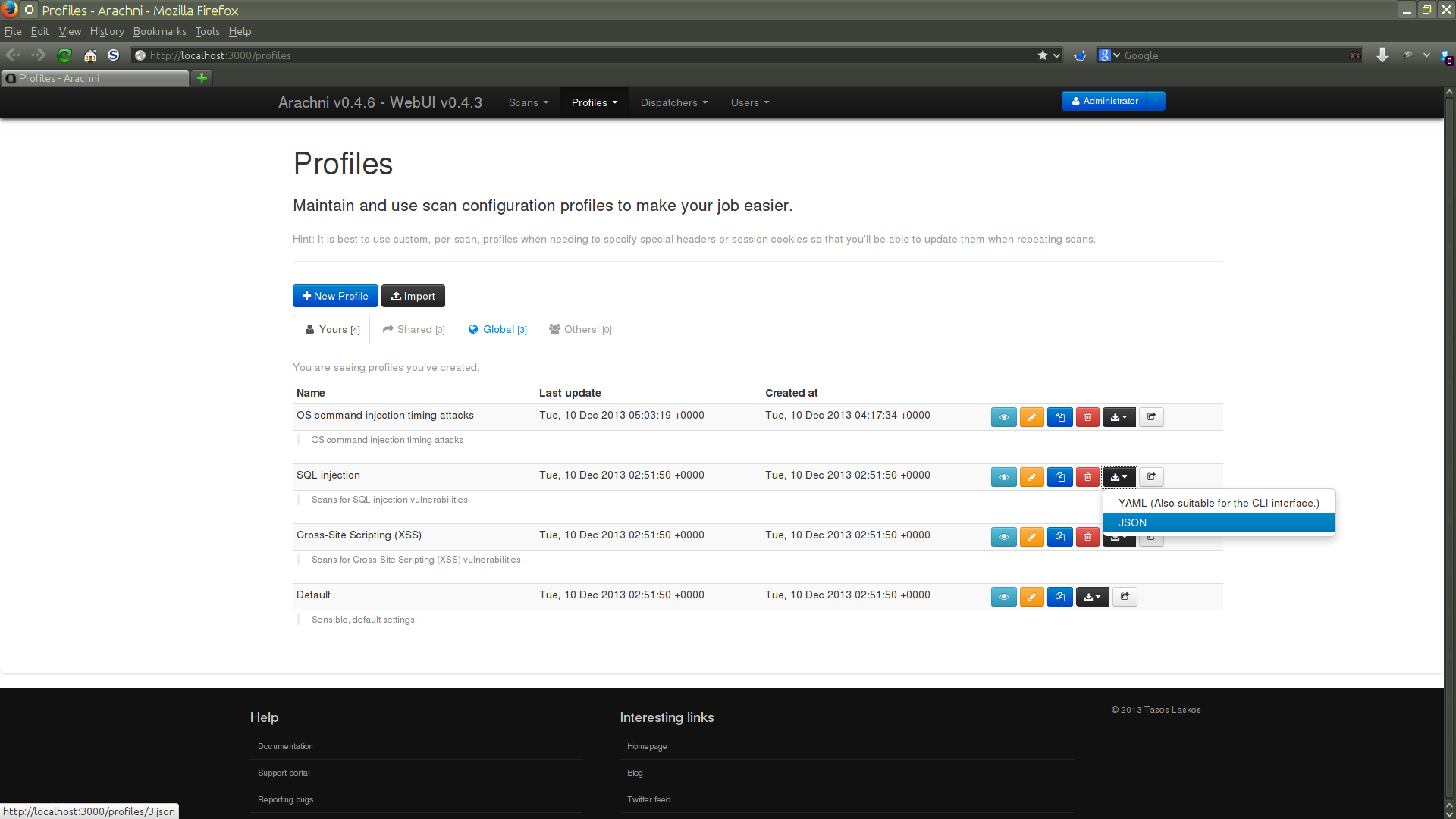Open the Documentation link in footer
The height and width of the screenshot is (819, 1456).
[x=285, y=746]
